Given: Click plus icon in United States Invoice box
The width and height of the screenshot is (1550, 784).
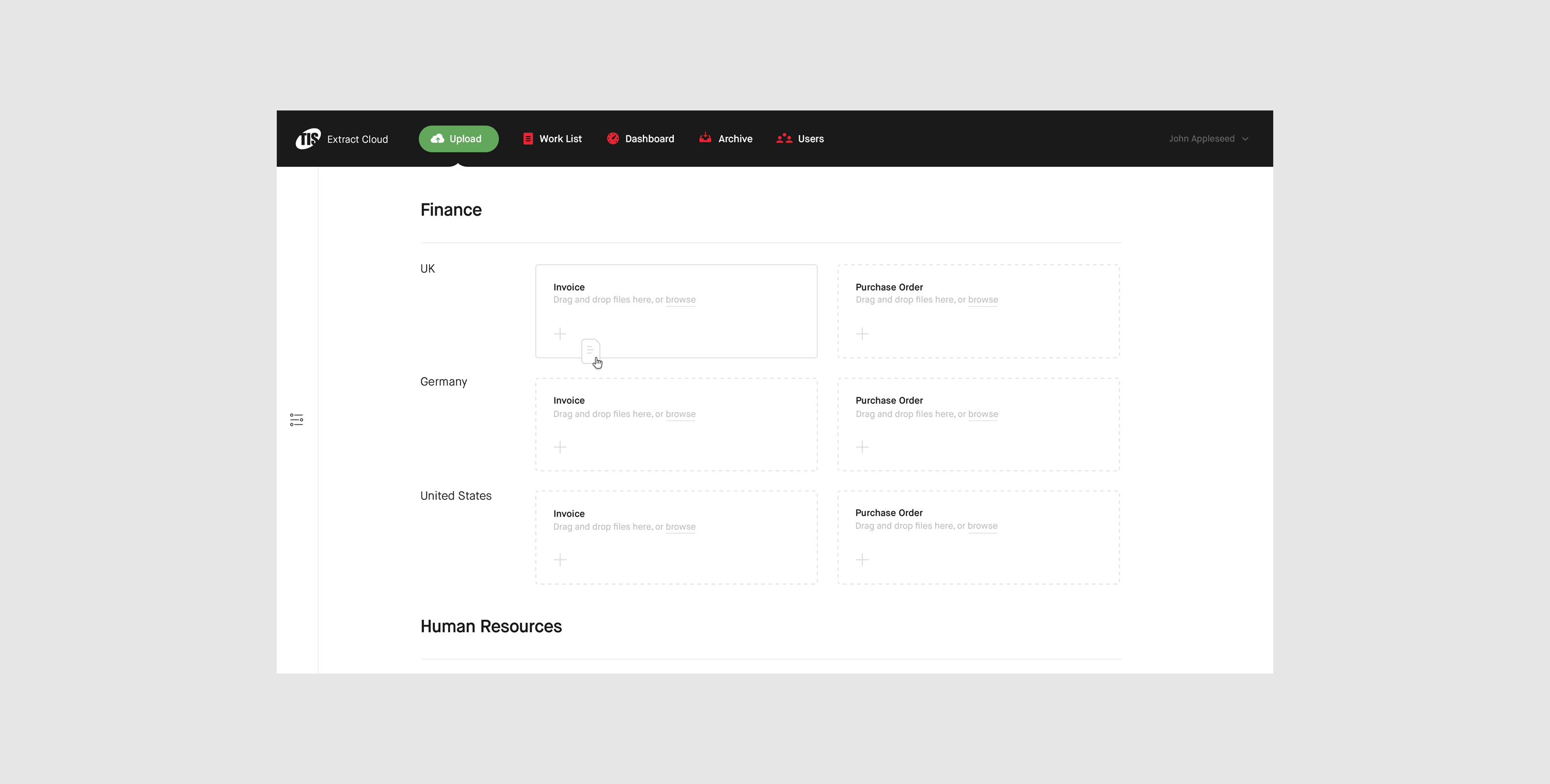Looking at the screenshot, I should (x=560, y=559).
